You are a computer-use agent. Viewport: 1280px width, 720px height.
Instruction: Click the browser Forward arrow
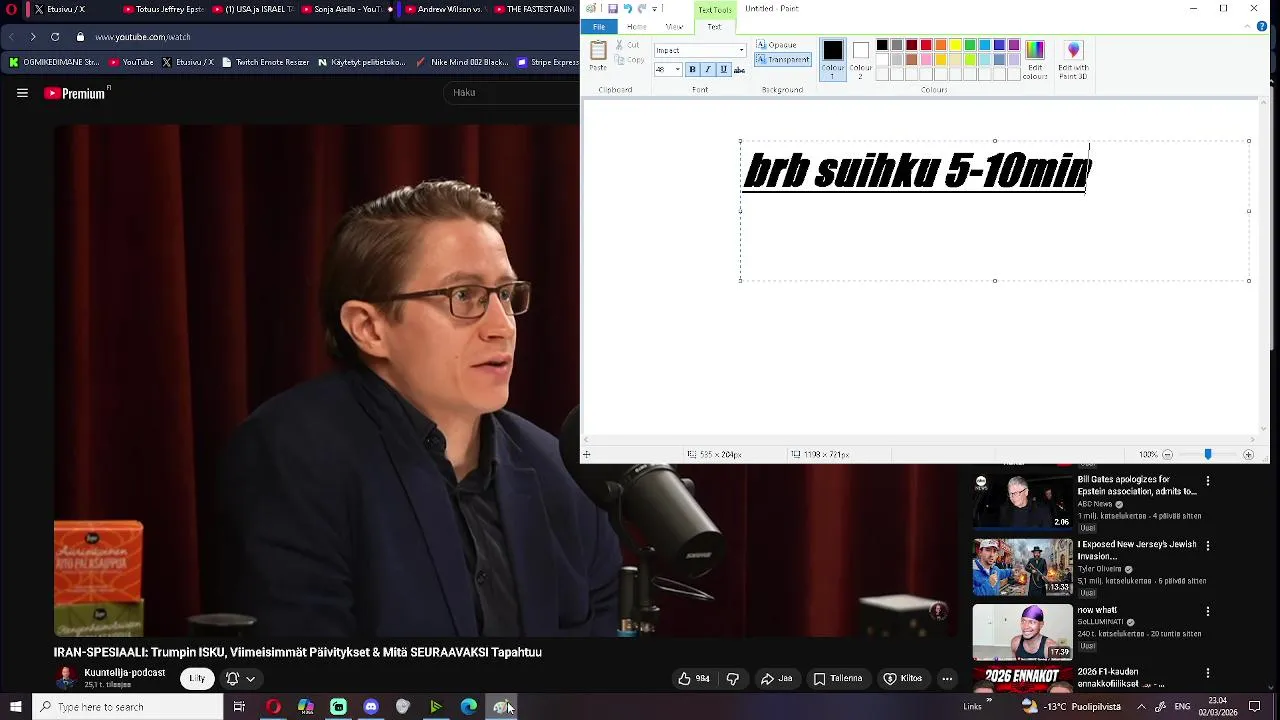(33, 37)
